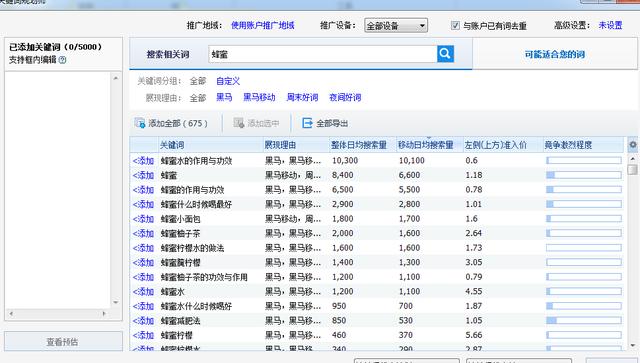640x363 pixels.
Task: Click left arrow of added-keywords horizontal scrollbar
Action: click(11, 314)
